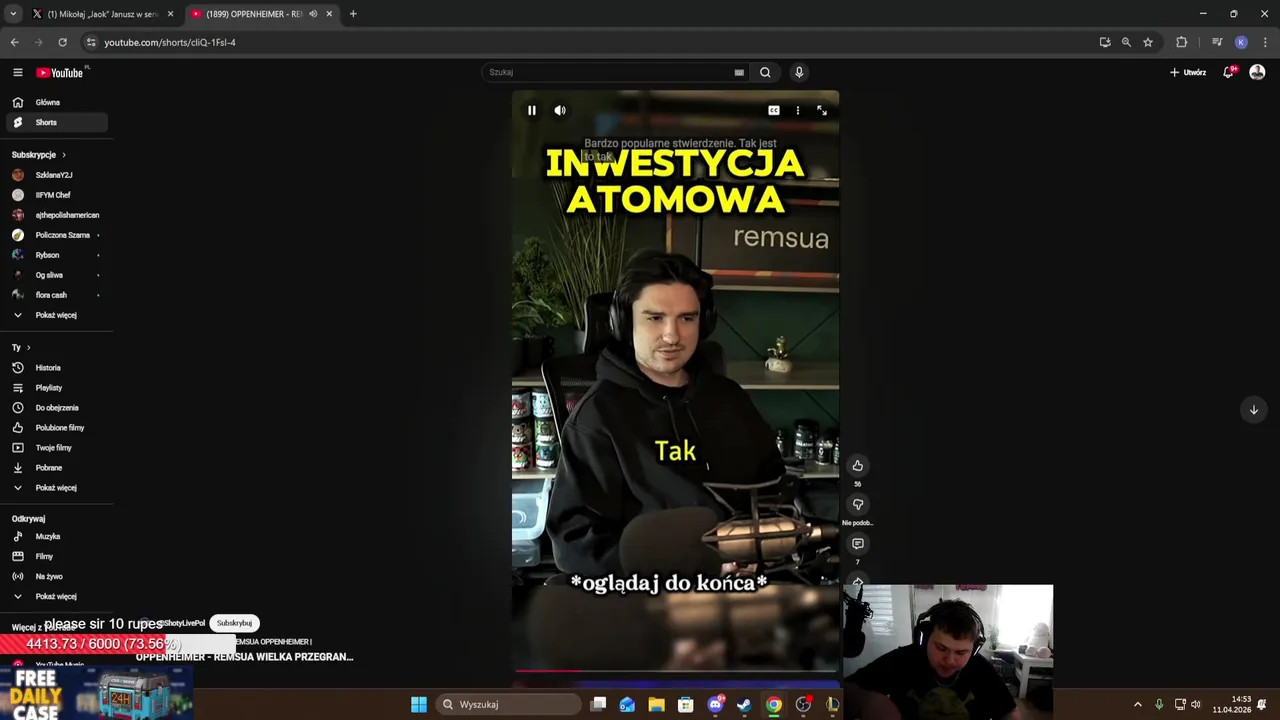
Task: Open Polubione filmy liked videos
Action: tap(56, 428)
